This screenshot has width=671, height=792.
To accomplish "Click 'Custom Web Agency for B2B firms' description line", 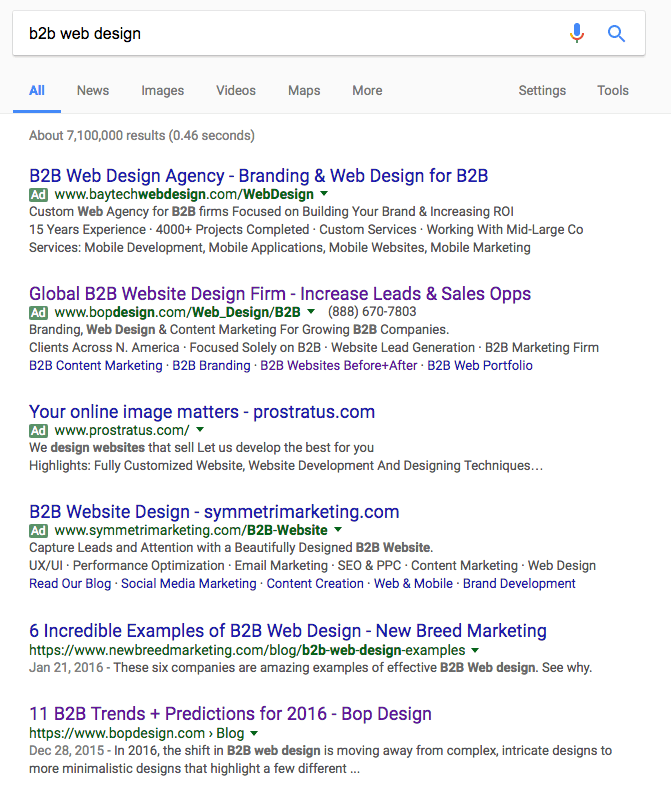I will [271, 212].
